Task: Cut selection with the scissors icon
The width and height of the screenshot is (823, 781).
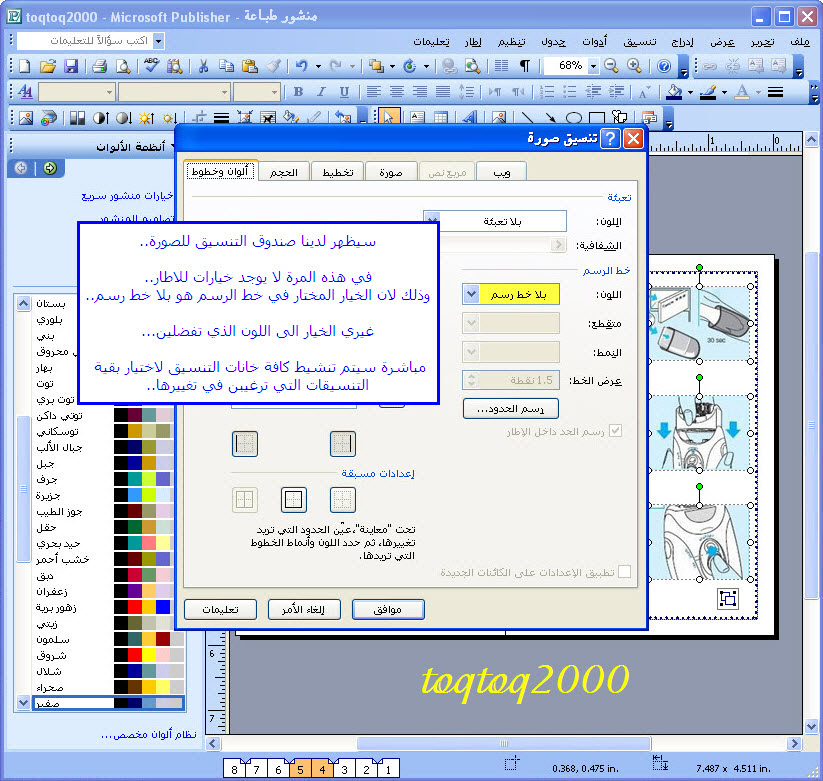Action: coord(203,66)
